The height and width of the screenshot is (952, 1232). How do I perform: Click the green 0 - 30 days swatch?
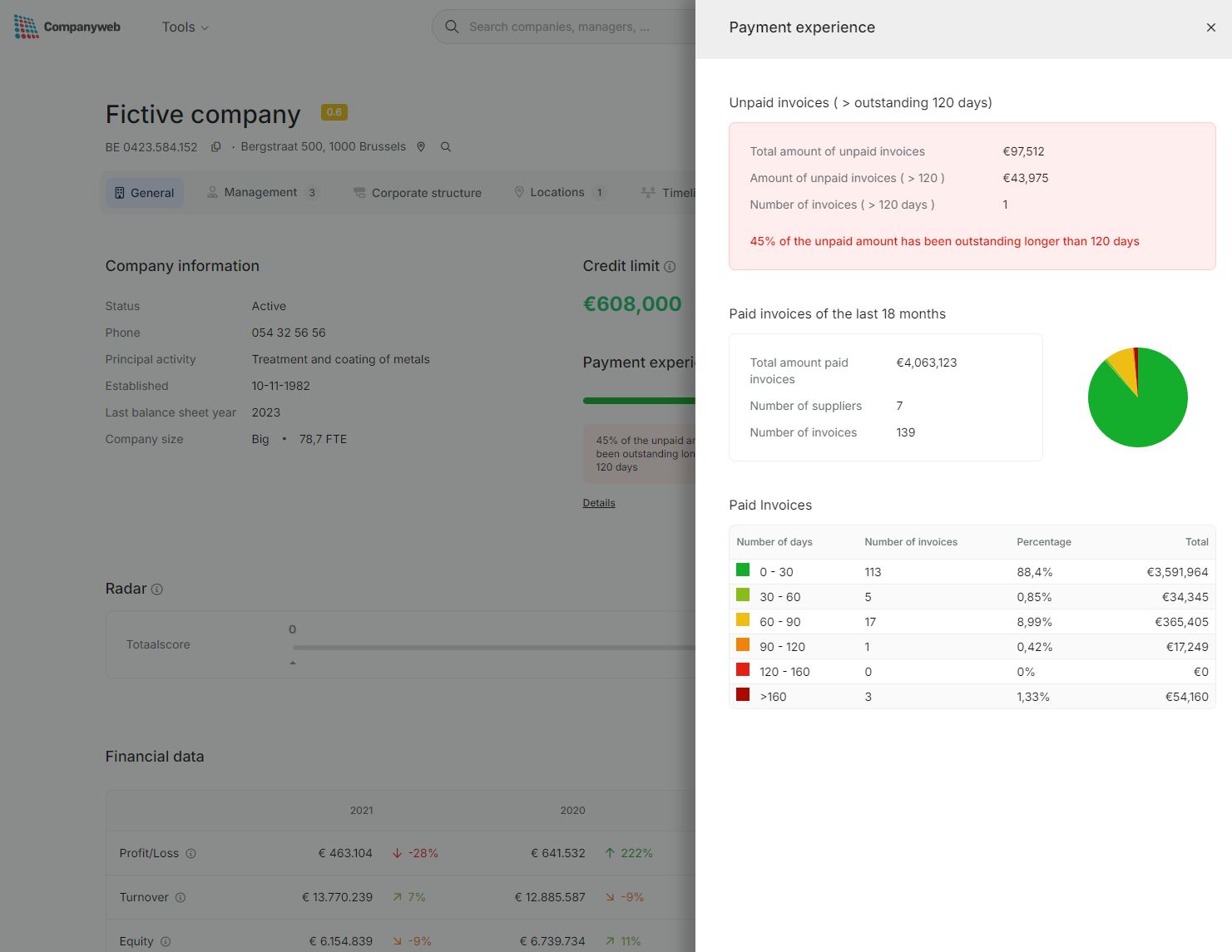point(743,570)
